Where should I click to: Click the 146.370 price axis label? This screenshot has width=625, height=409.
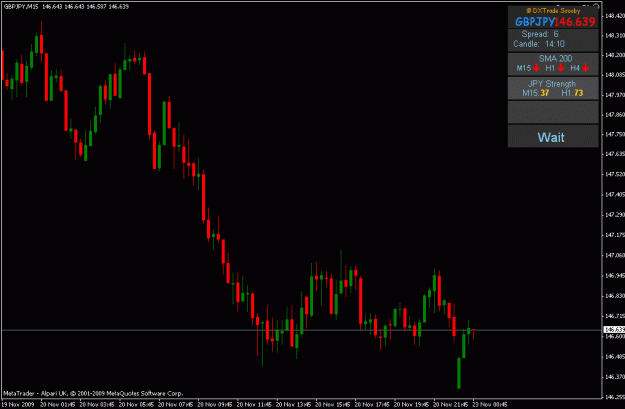[614, 377]
